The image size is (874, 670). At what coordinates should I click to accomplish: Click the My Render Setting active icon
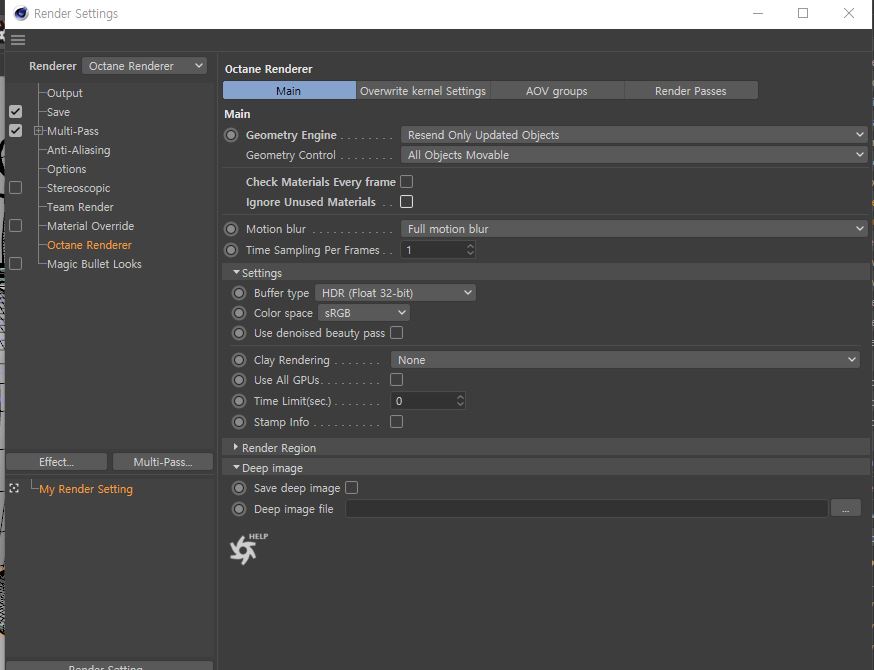[x=14, y=488]
